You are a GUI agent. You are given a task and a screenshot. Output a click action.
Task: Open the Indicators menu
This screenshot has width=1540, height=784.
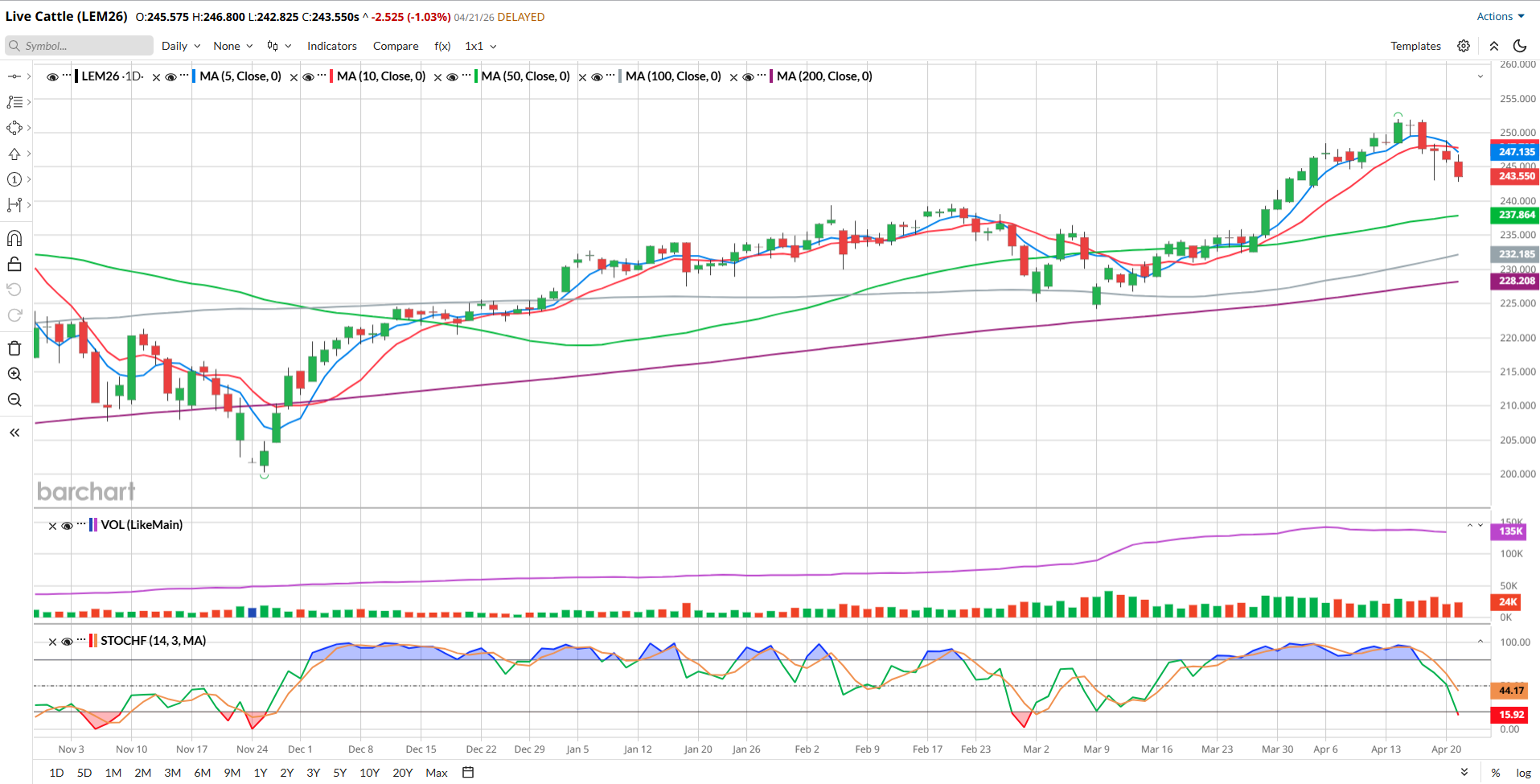(331, 46)
